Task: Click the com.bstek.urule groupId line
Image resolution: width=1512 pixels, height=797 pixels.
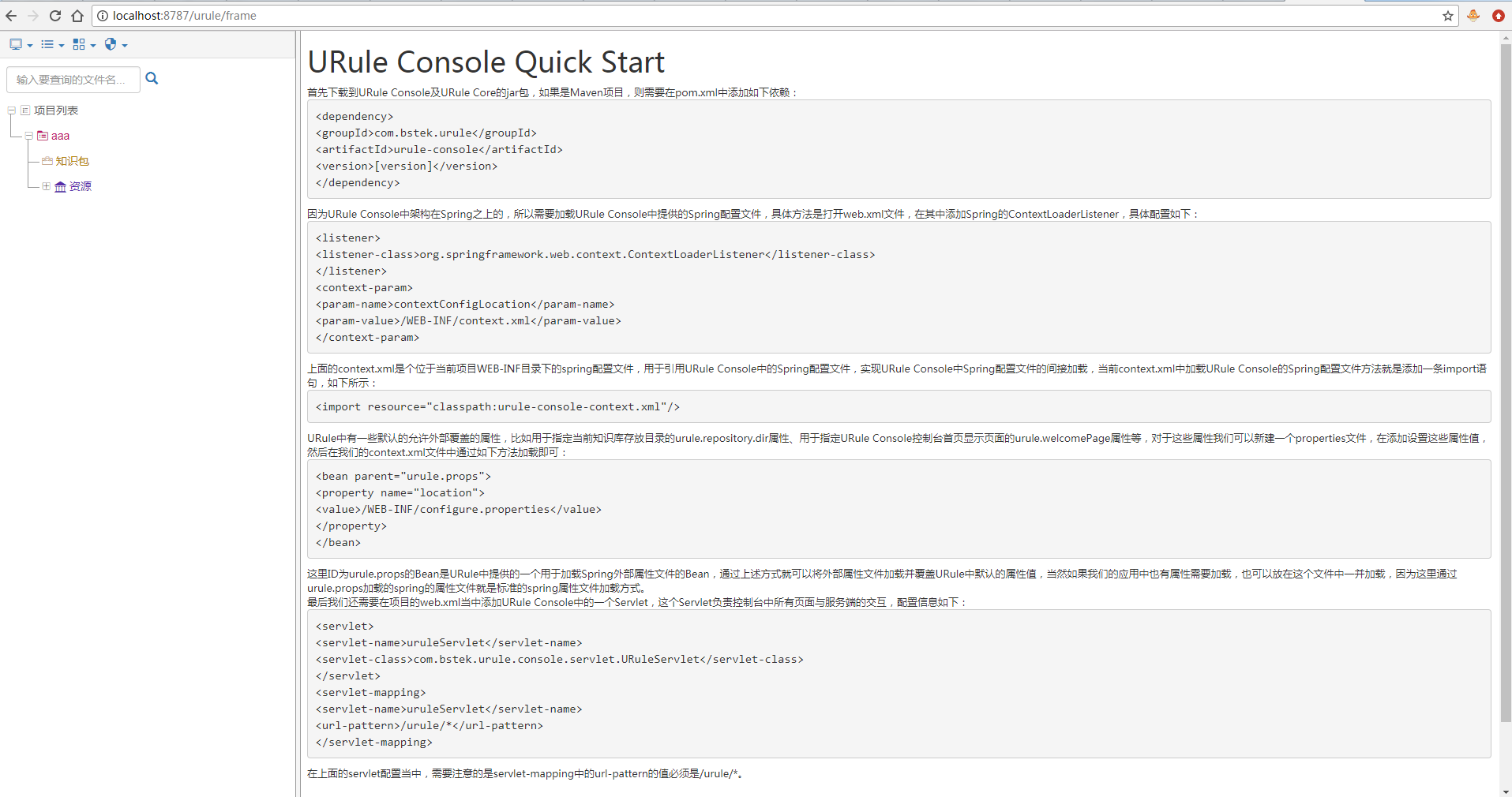Action: 426,133
